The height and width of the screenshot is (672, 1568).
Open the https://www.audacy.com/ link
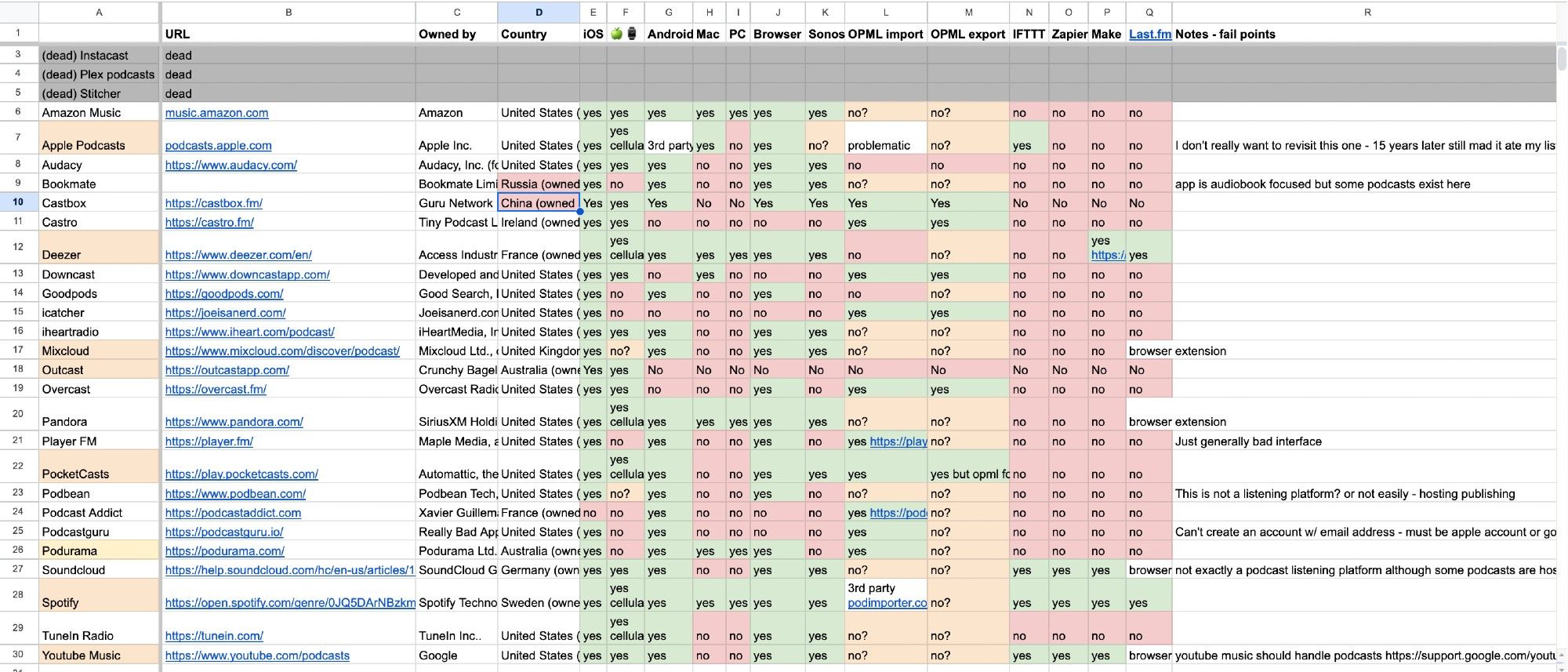pos(231,165)
